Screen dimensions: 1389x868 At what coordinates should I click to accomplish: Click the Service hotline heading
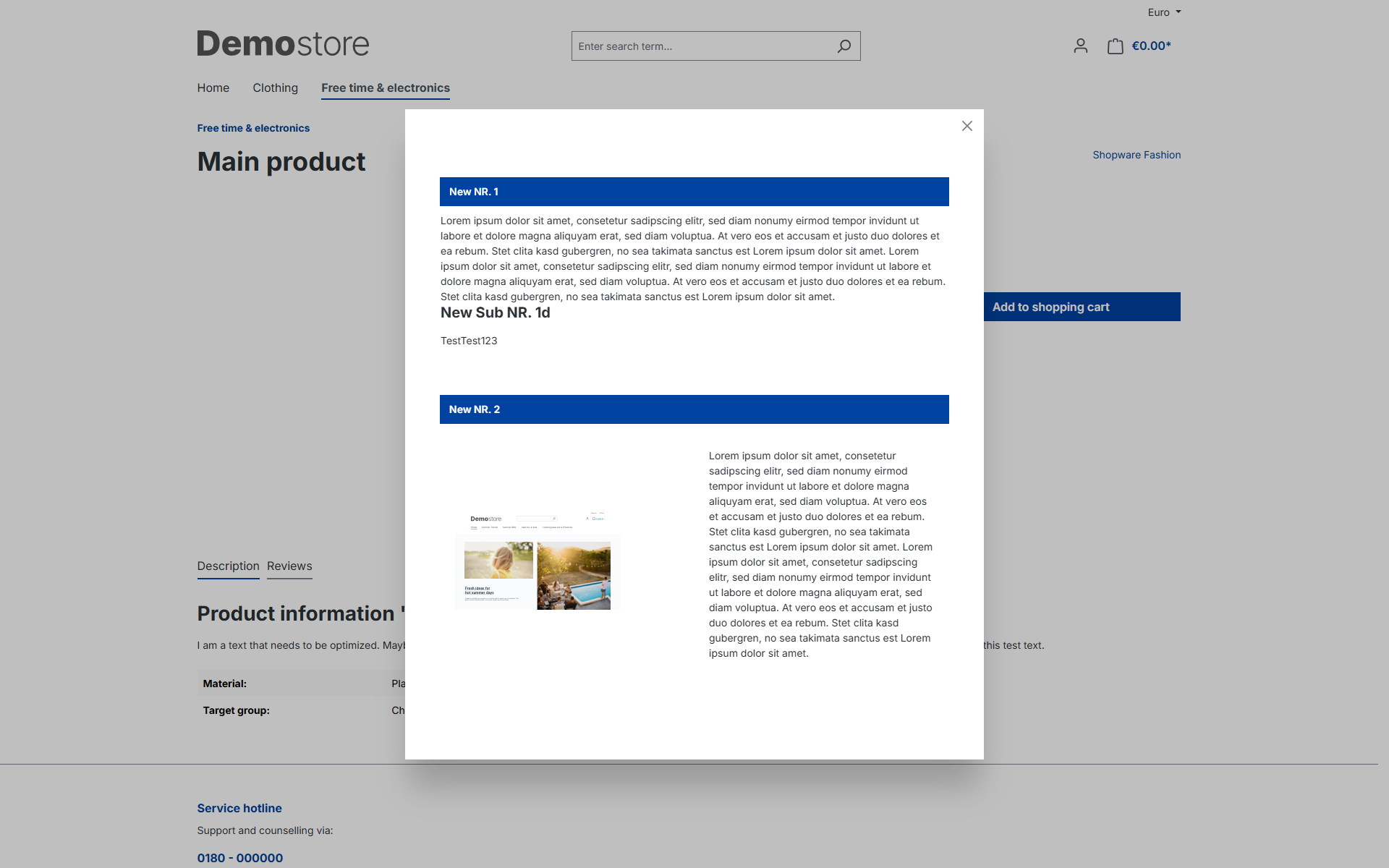239,808
